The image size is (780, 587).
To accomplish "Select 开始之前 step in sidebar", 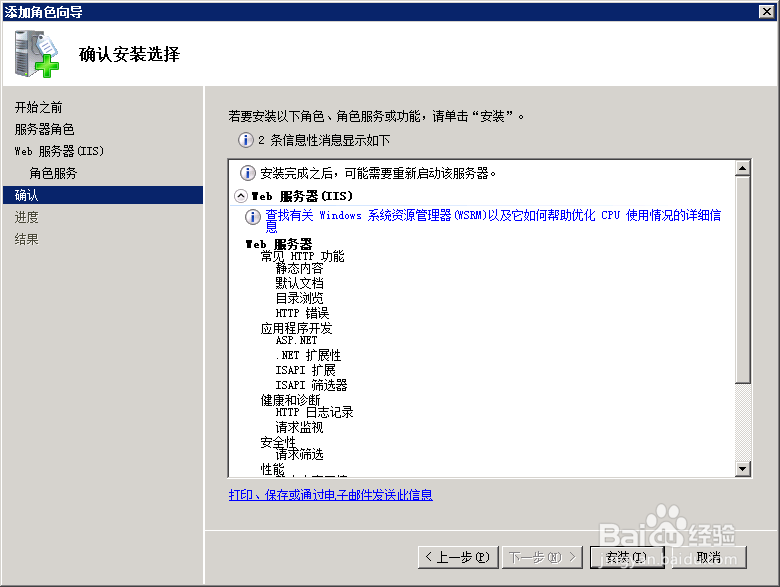I will (x=38, y=107).
